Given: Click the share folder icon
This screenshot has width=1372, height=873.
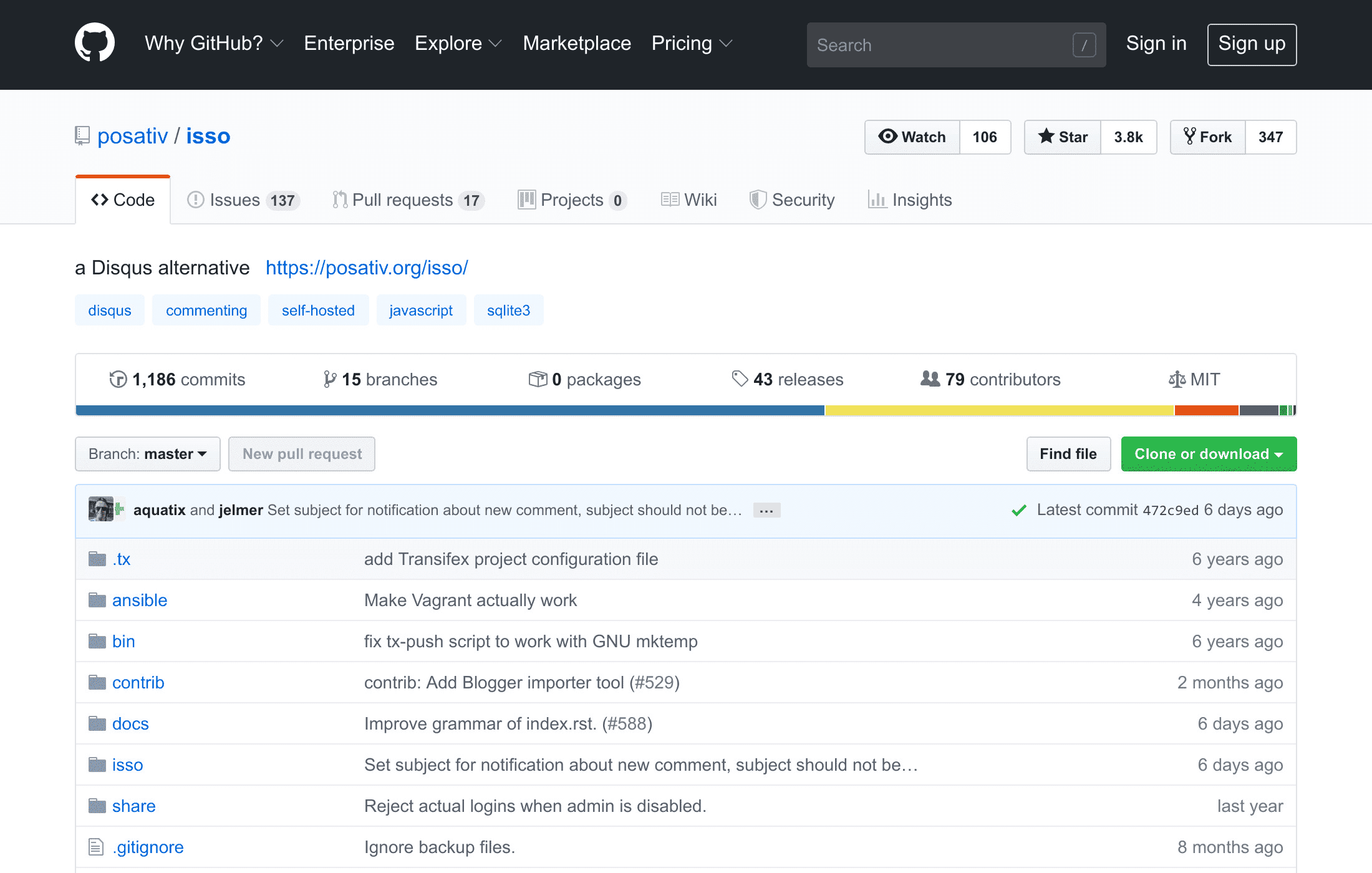Looking at the screenshot, I should coord(97,806).
